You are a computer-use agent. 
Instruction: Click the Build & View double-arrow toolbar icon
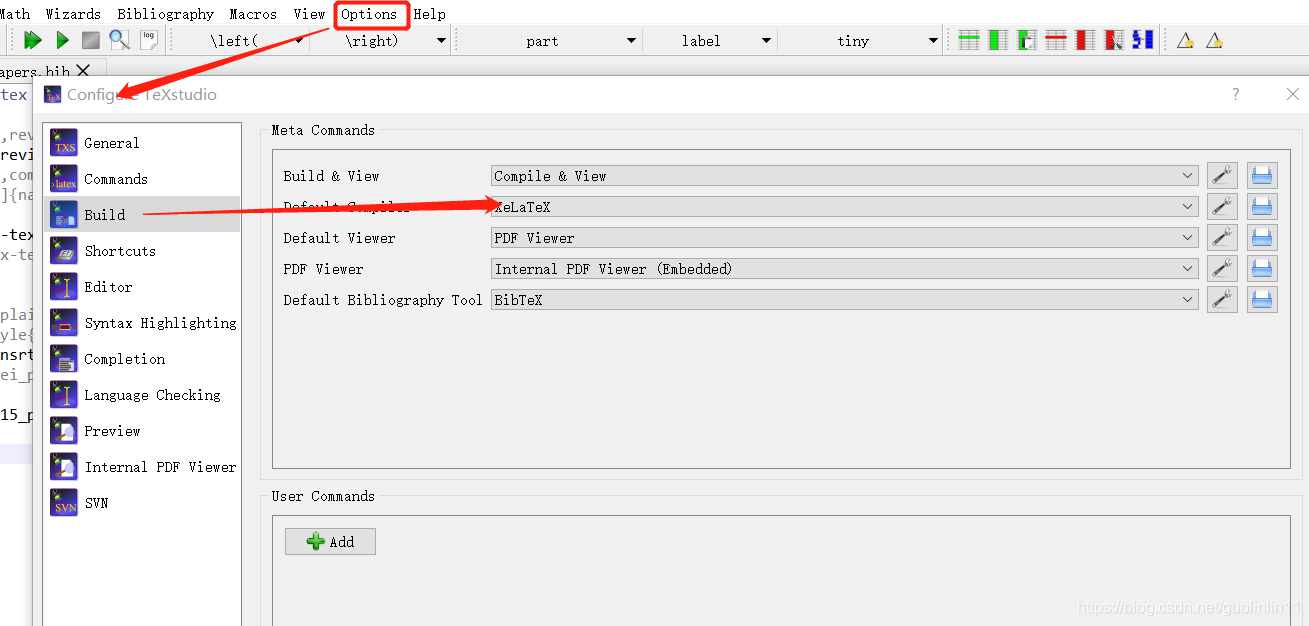(x=33, y=40)
